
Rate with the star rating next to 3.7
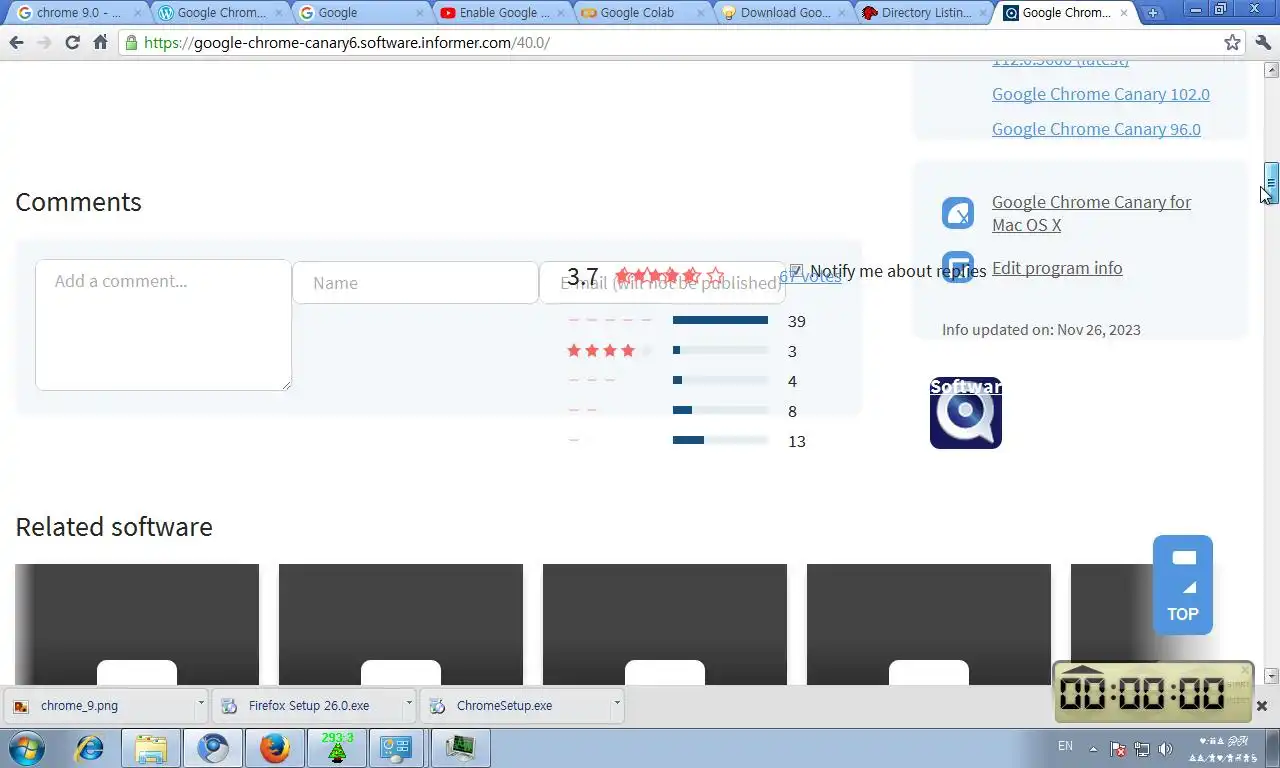[669, 276]
